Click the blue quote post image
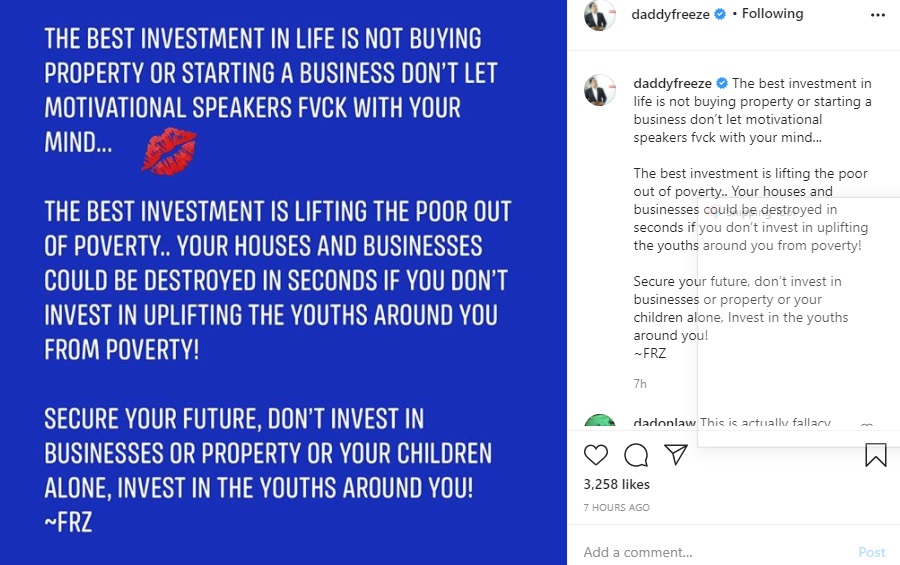Image resolution: width=900 pixels, height=565 pixels. pos(283,282)
